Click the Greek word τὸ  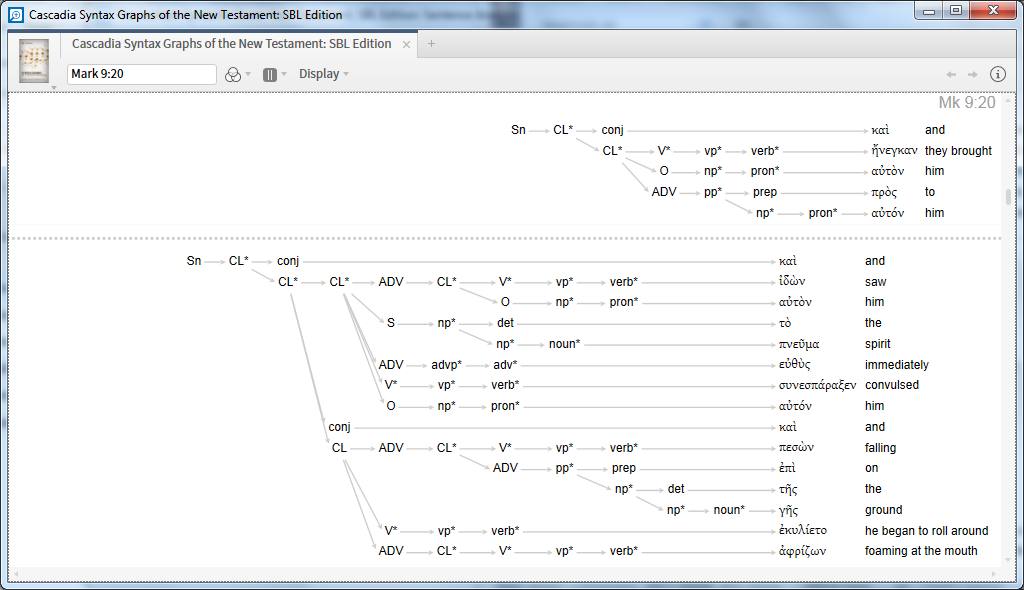point(785,323)
